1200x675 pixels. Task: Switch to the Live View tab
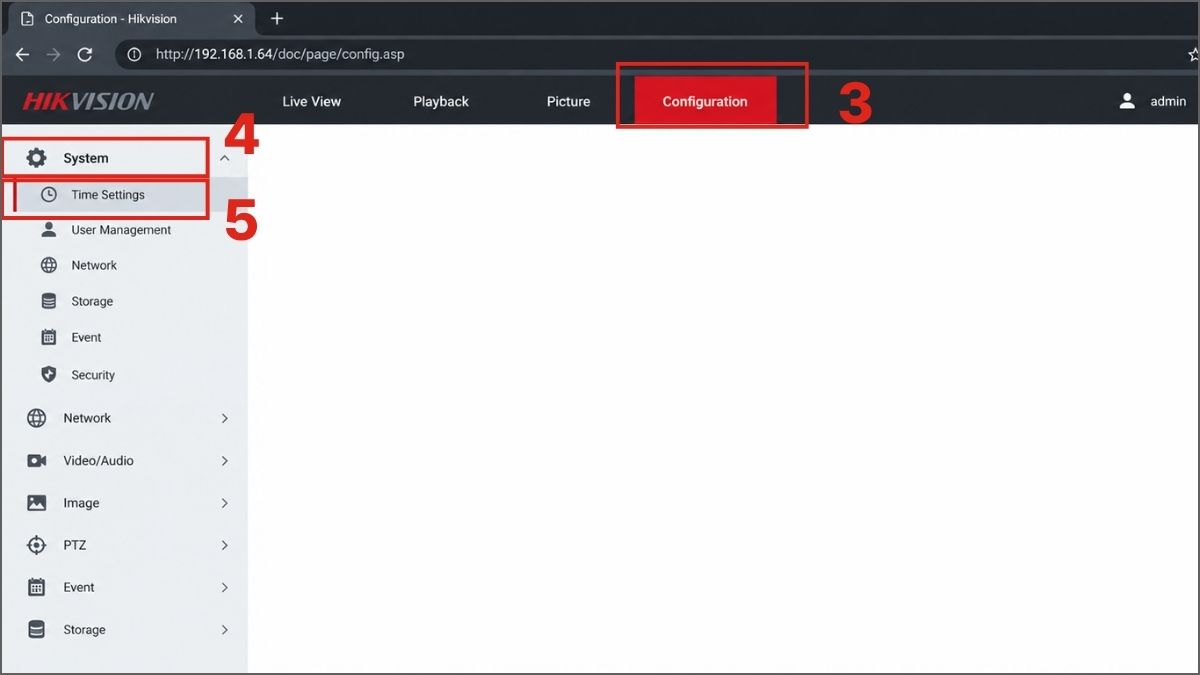tap(312, 101)
